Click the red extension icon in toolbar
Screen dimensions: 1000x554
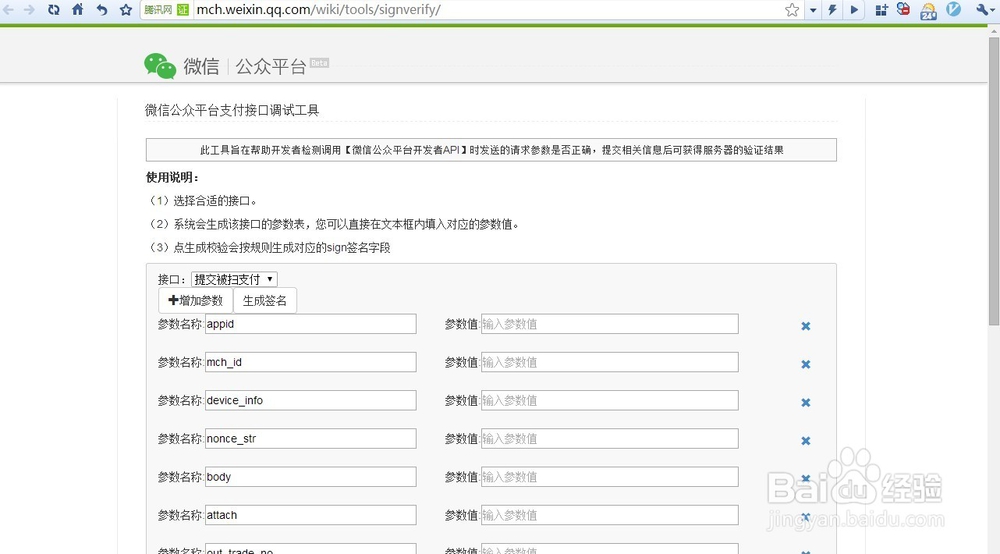click(x=904, y=9)
